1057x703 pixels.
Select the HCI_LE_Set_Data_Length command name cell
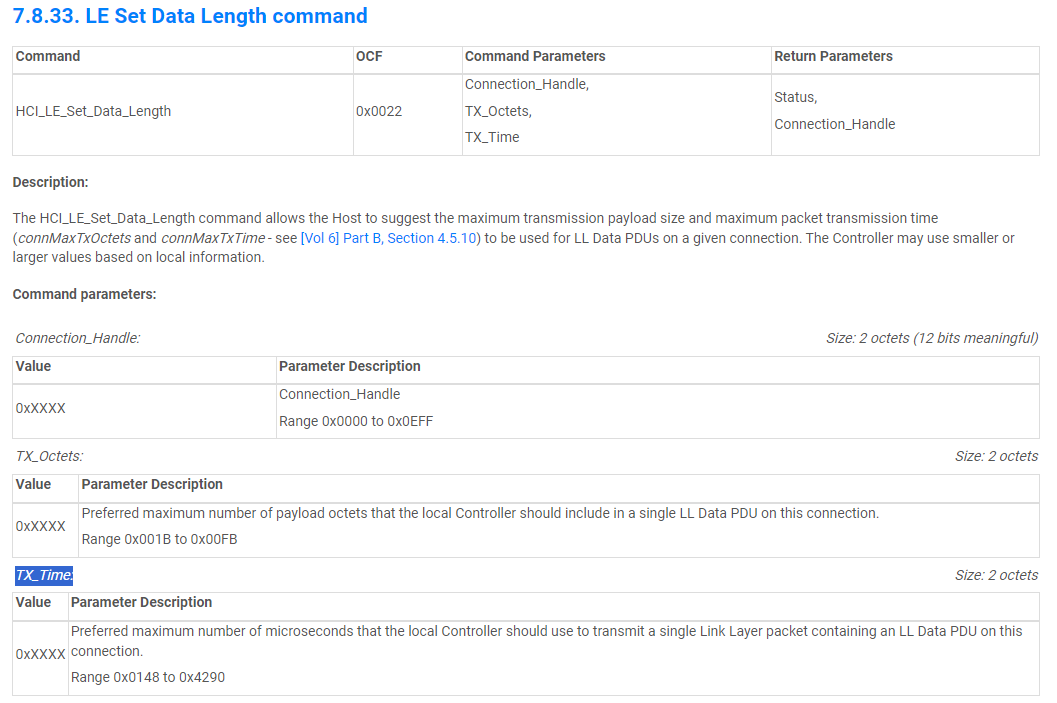93,111
